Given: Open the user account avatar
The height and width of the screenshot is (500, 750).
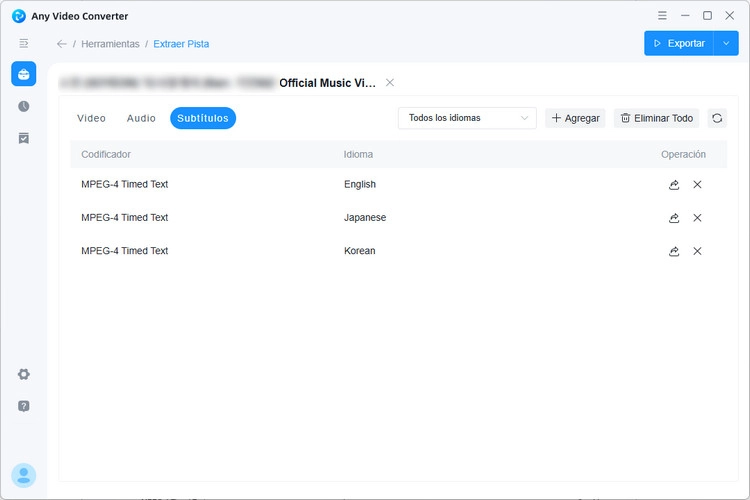Looking at the screenshot, I should (x=23, y=476).
